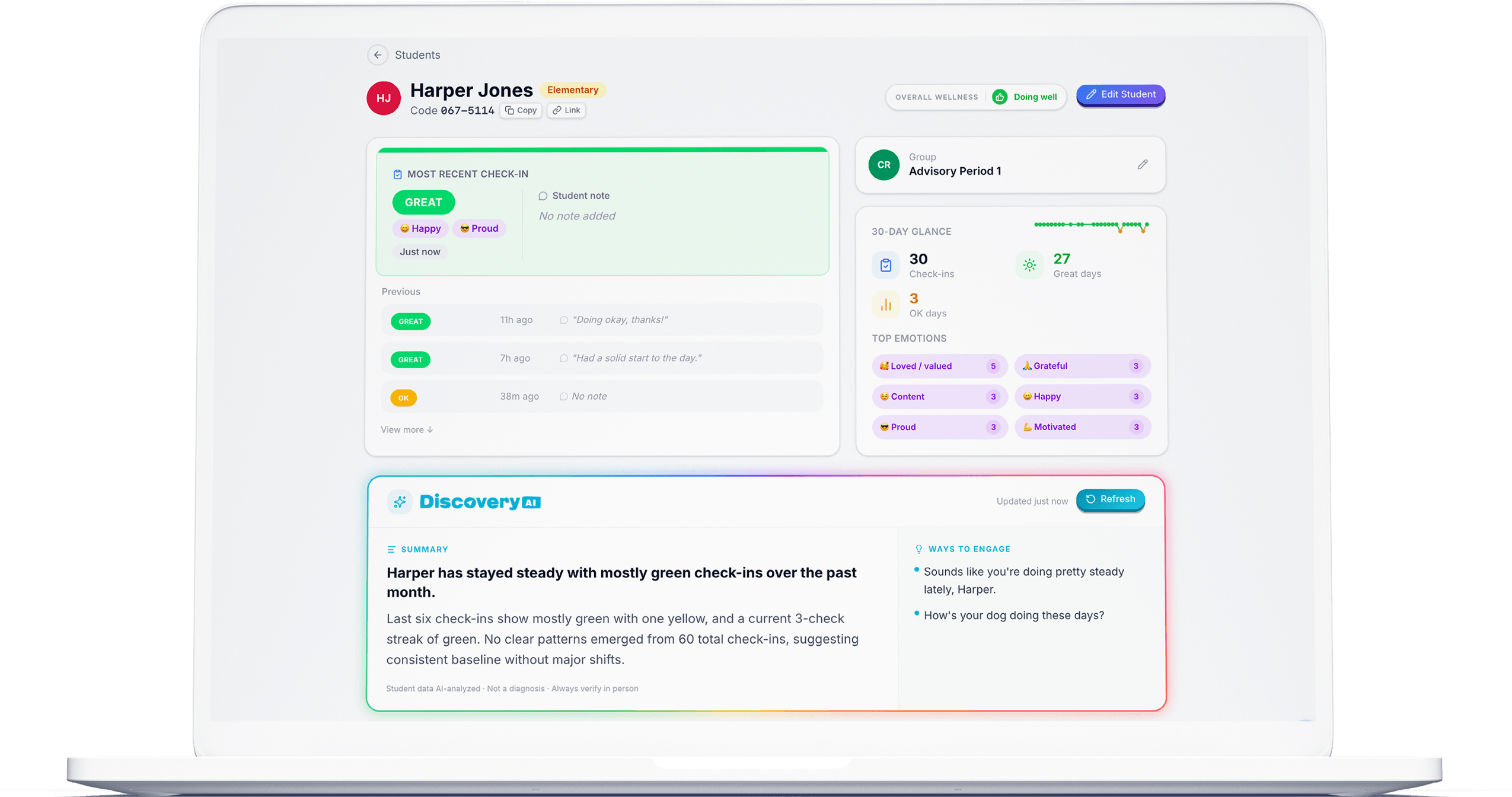Open the Edit Student button
This screenshot has width=1512, height=797.
tap(1119, 95)
